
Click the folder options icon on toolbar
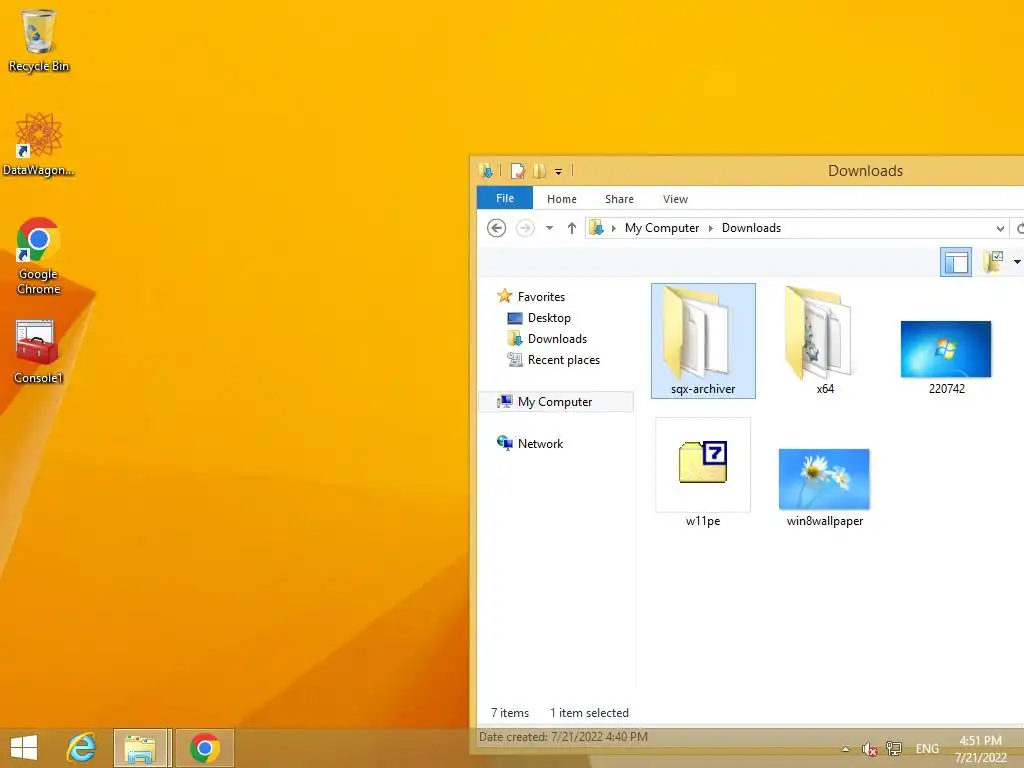click(993, 262)
